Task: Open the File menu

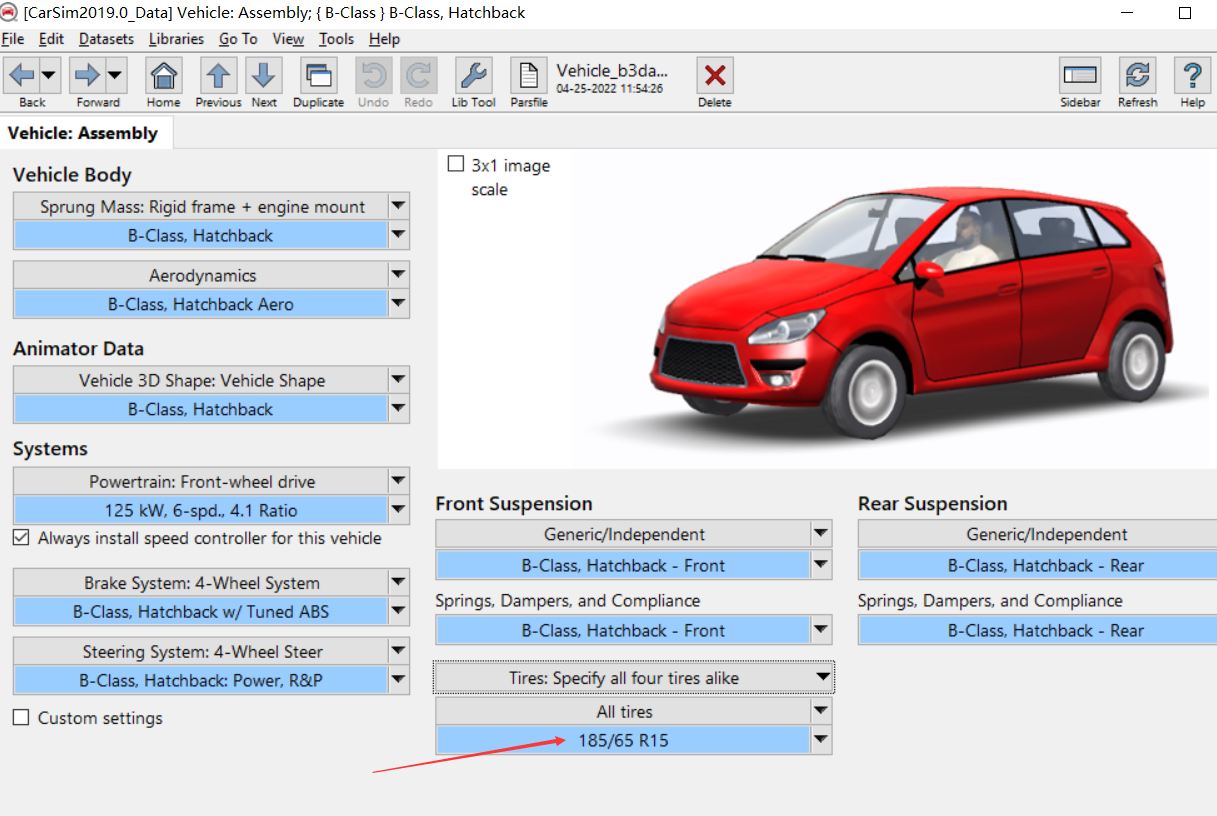Action: [x=13, y=39]
